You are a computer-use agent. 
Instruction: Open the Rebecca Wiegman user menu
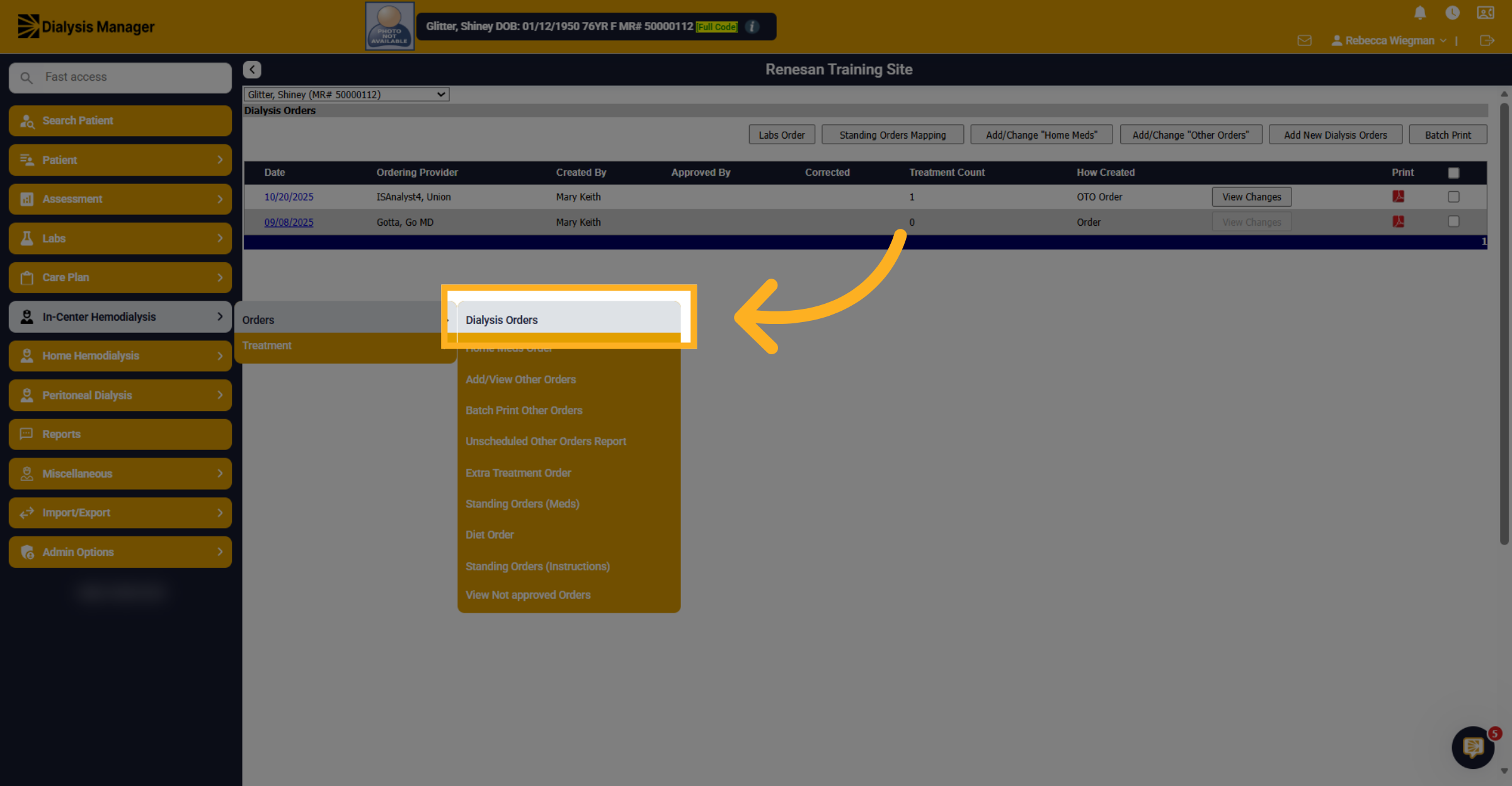point(1389,40)
